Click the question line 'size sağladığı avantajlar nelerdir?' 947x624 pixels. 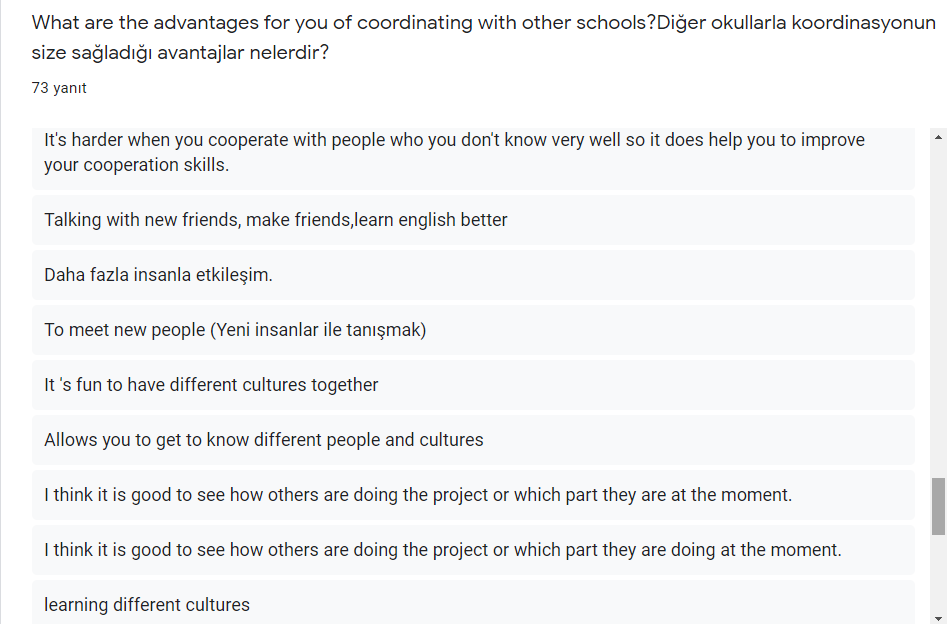(x=180, y=52)
